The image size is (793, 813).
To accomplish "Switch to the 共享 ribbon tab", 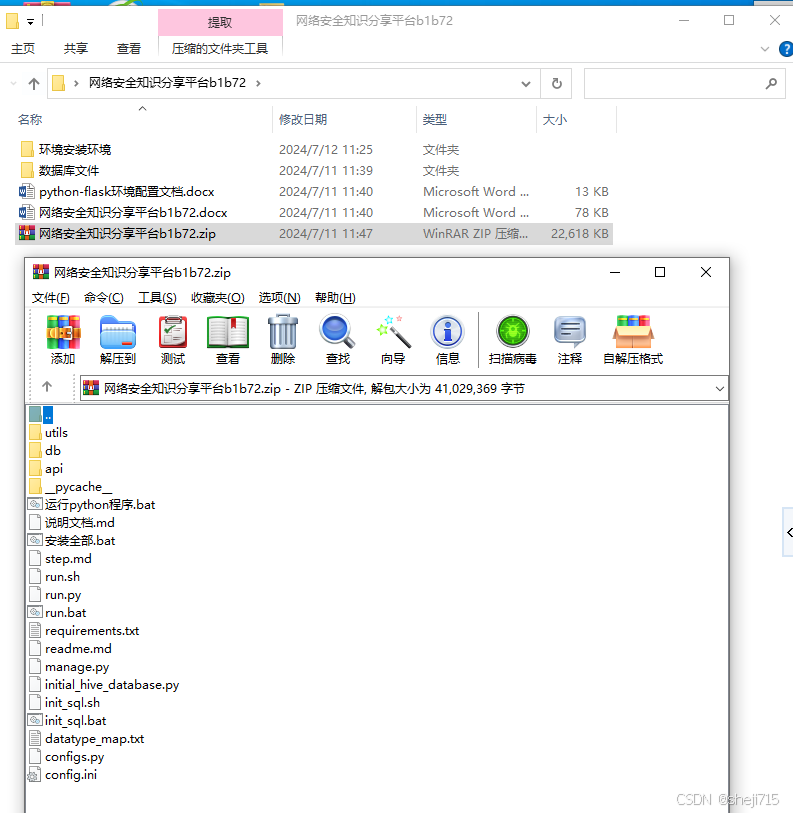I will (x=76, y=49).
